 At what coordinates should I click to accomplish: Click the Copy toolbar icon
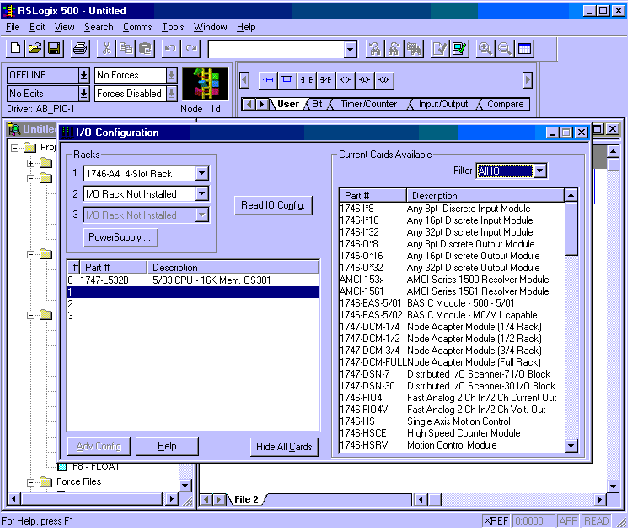[x=126, y=49]
